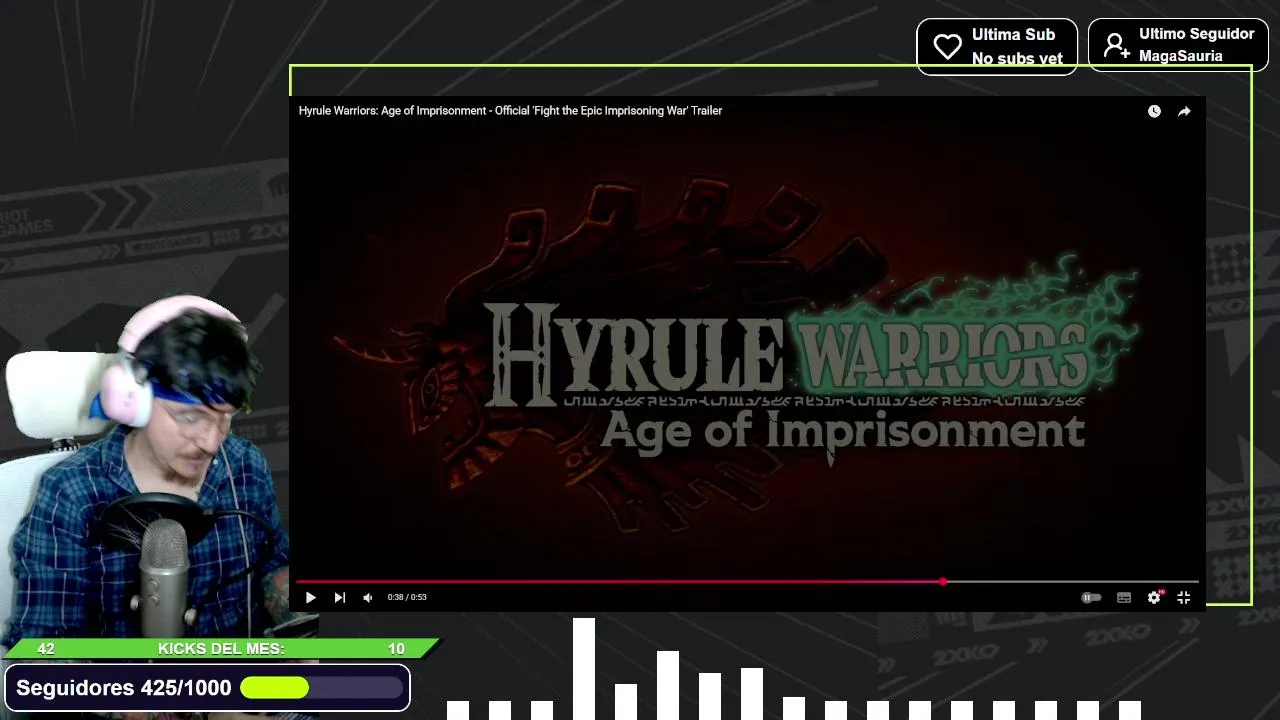This screenshot has height=720, width=1280.
Task: Exit full screen mode
Action: pyautogui.click(x=1183, y=597)
